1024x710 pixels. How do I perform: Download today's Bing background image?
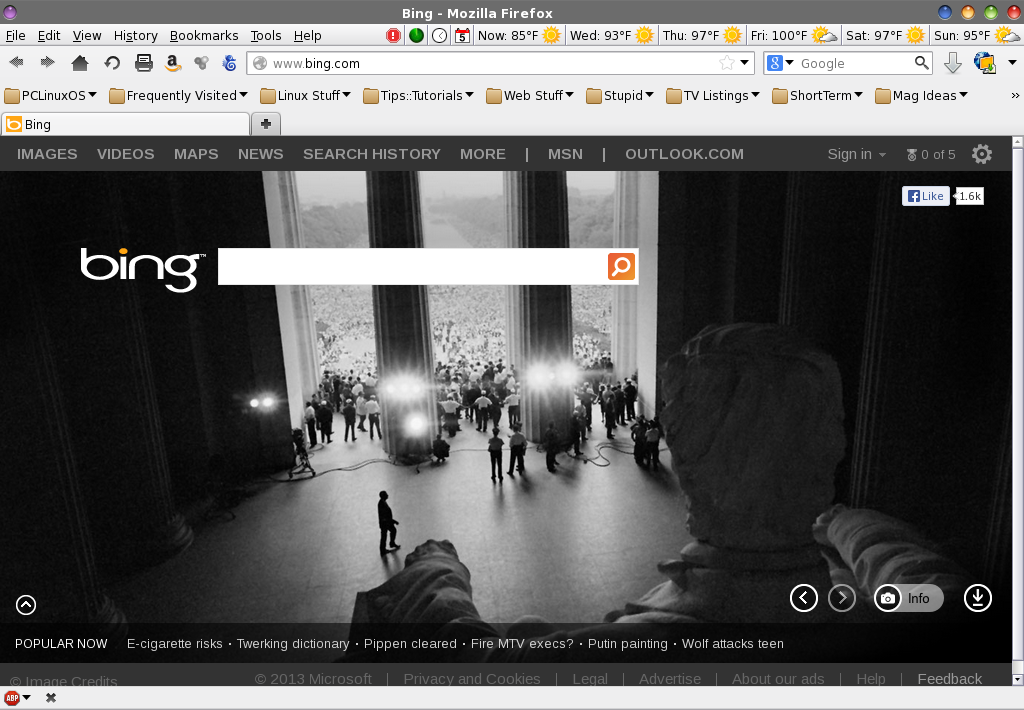[977, 598]
